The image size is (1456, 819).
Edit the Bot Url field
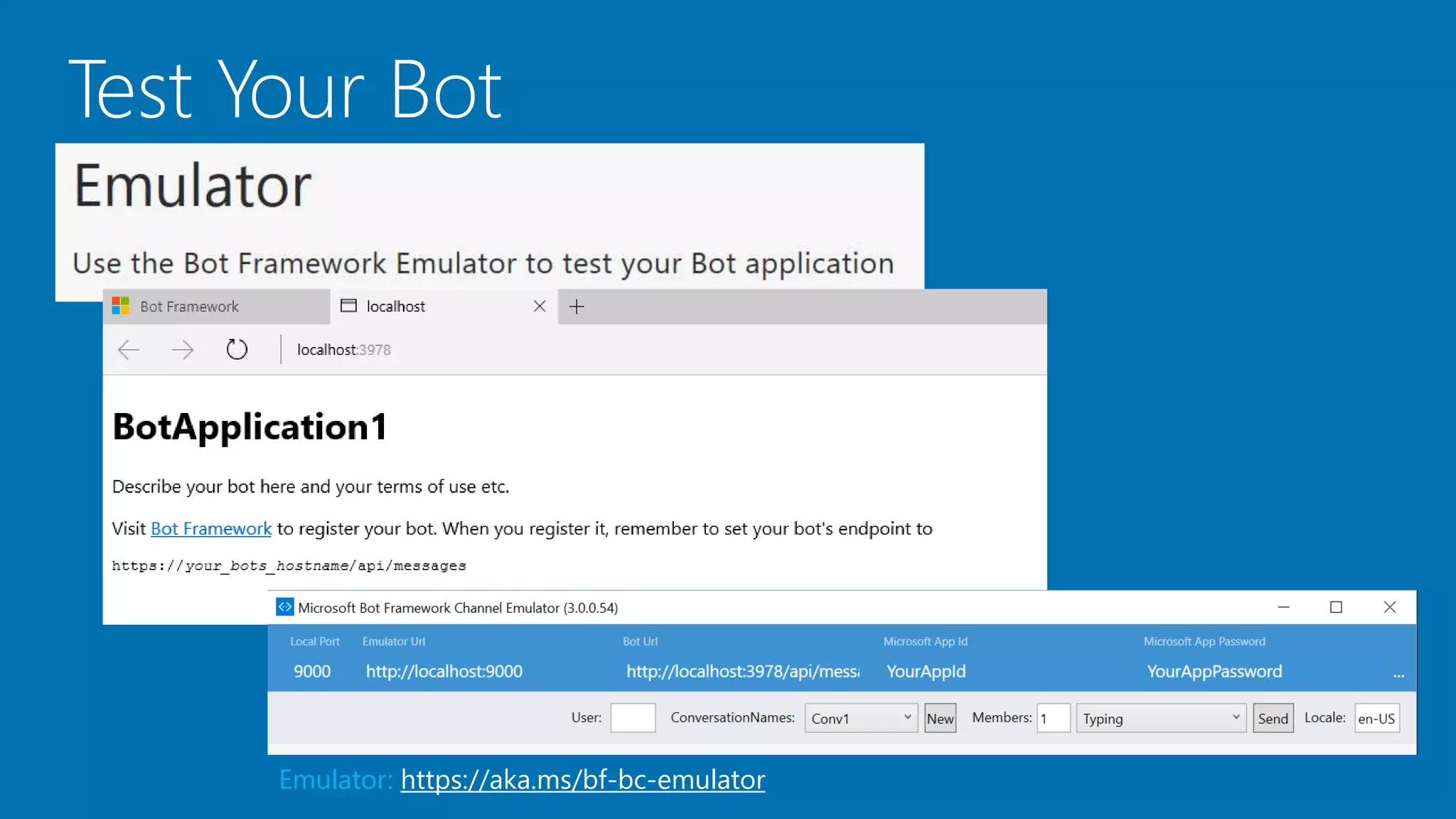pyautogui.click(x=742, y=671)
